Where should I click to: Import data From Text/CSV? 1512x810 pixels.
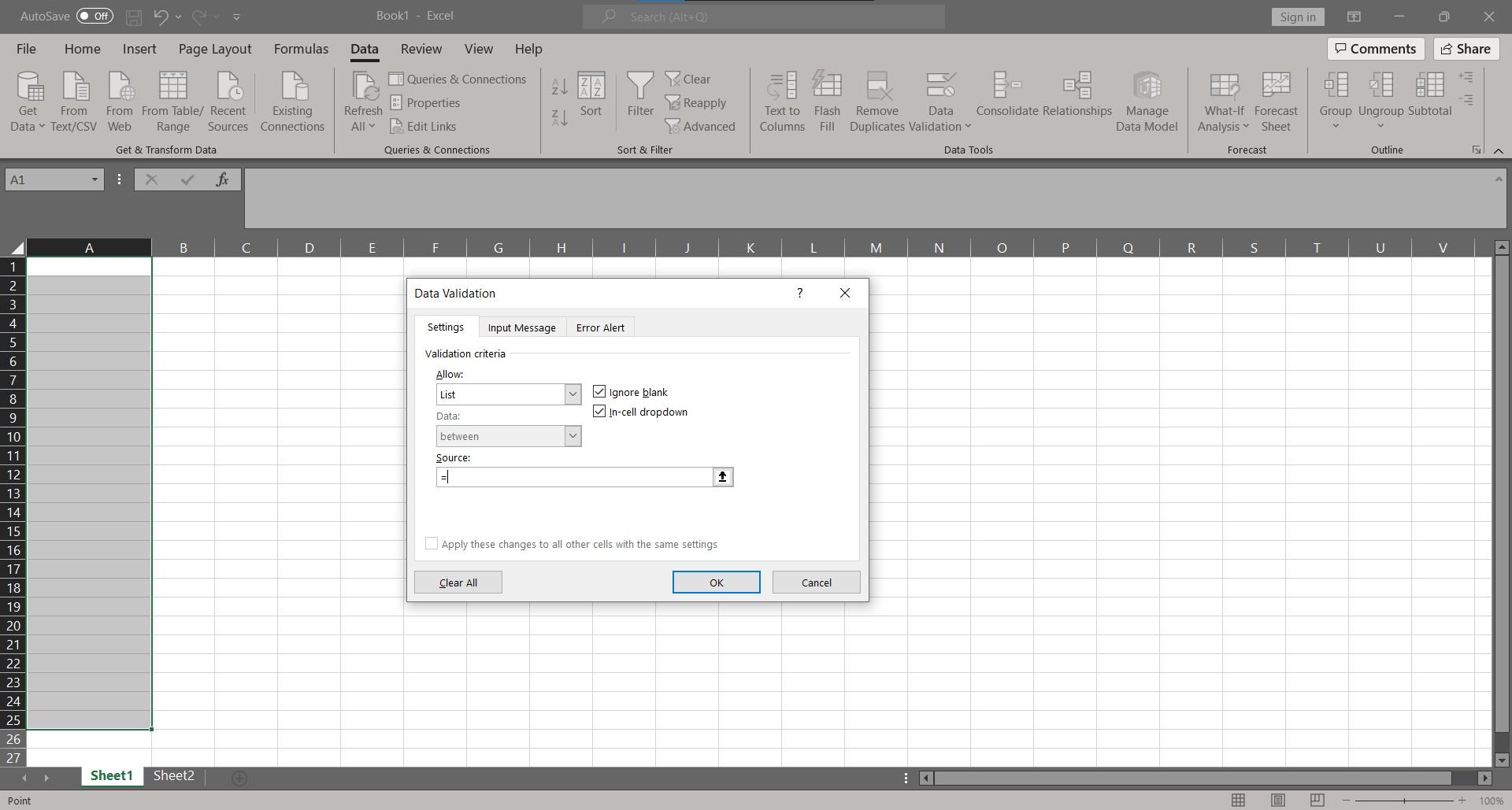point(73,102)
